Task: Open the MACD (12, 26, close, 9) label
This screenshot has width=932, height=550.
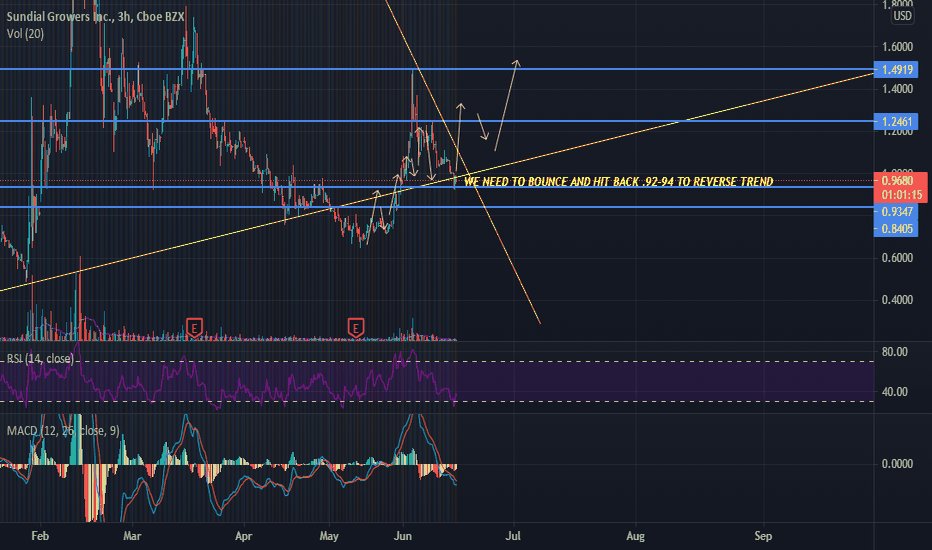Action: point(62,430)
